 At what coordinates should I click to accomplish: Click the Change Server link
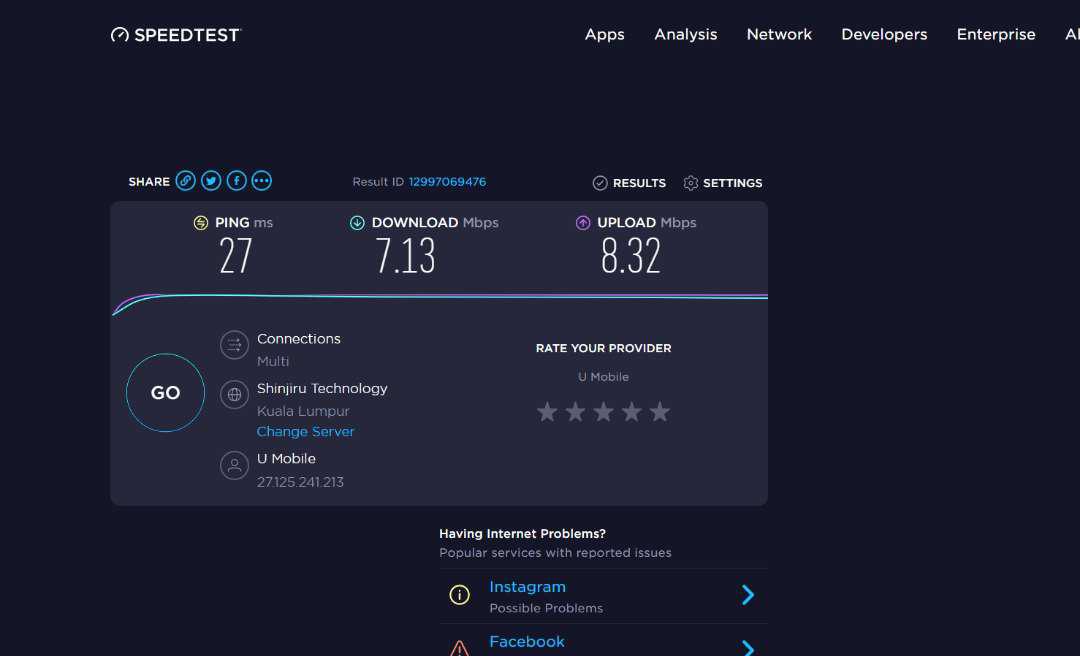305,431
